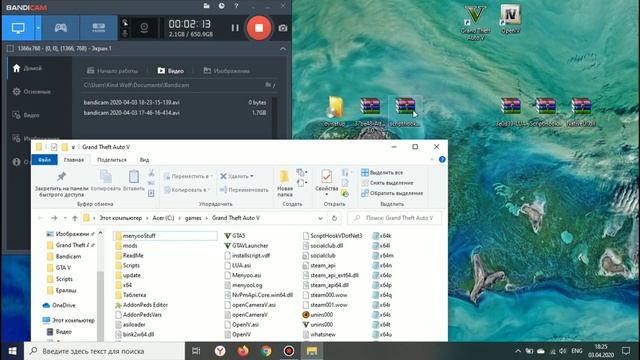Open the Move to dropdown
The image size is (640, 360).
coord(188,176)
